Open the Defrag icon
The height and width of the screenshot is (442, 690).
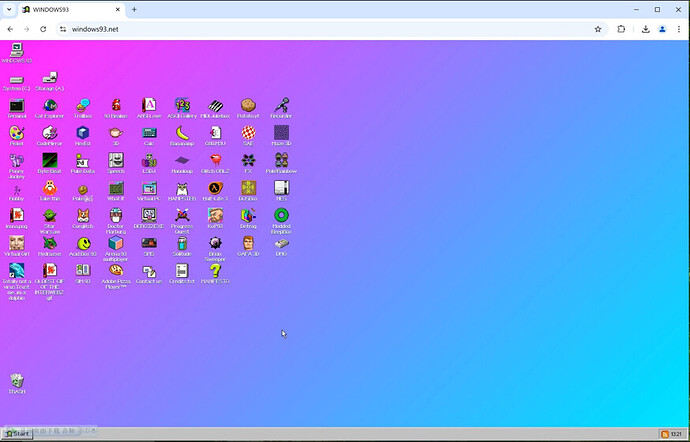tap(248, 216)
